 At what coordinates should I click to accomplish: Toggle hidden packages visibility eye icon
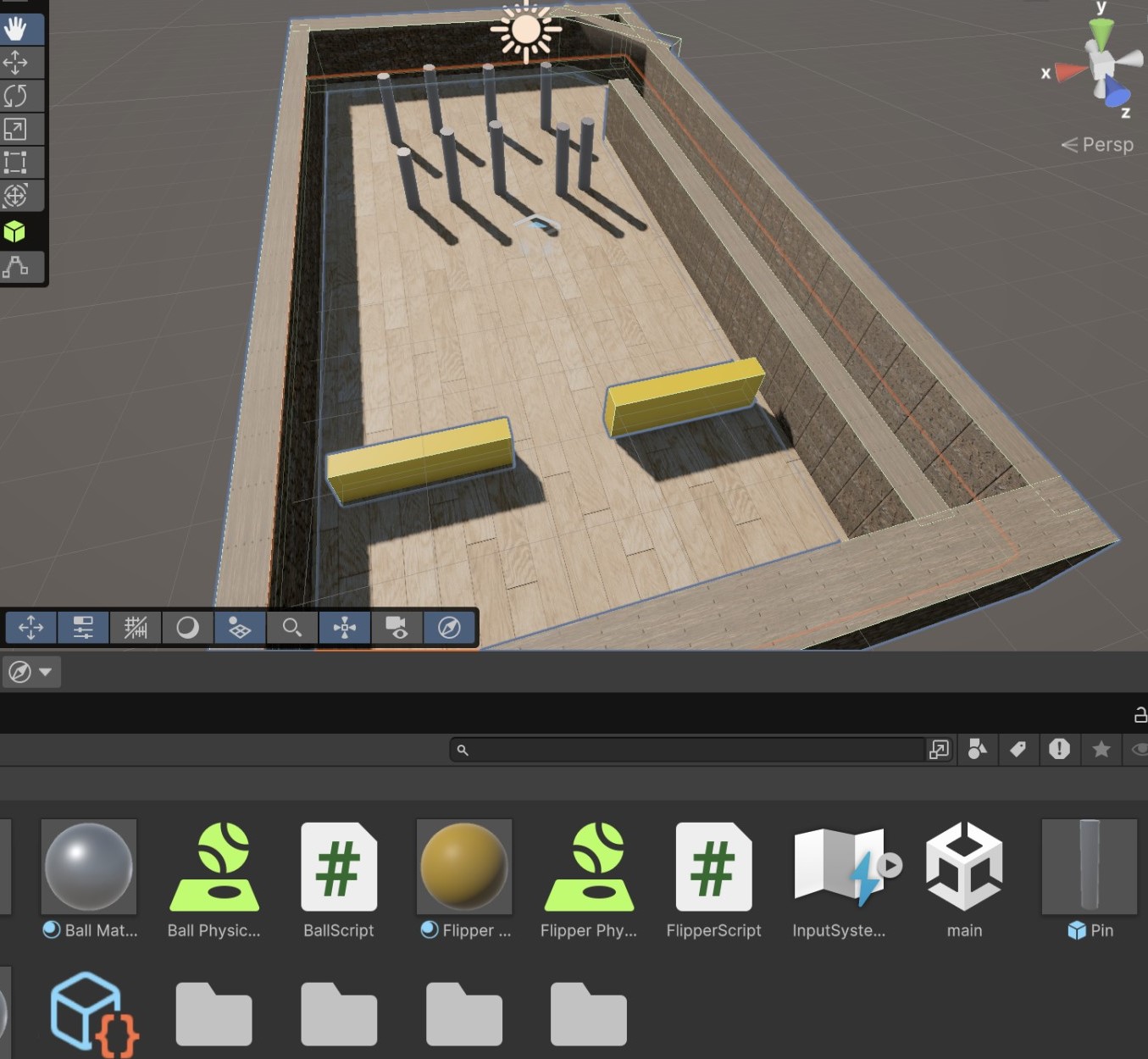pos(1140,749)
